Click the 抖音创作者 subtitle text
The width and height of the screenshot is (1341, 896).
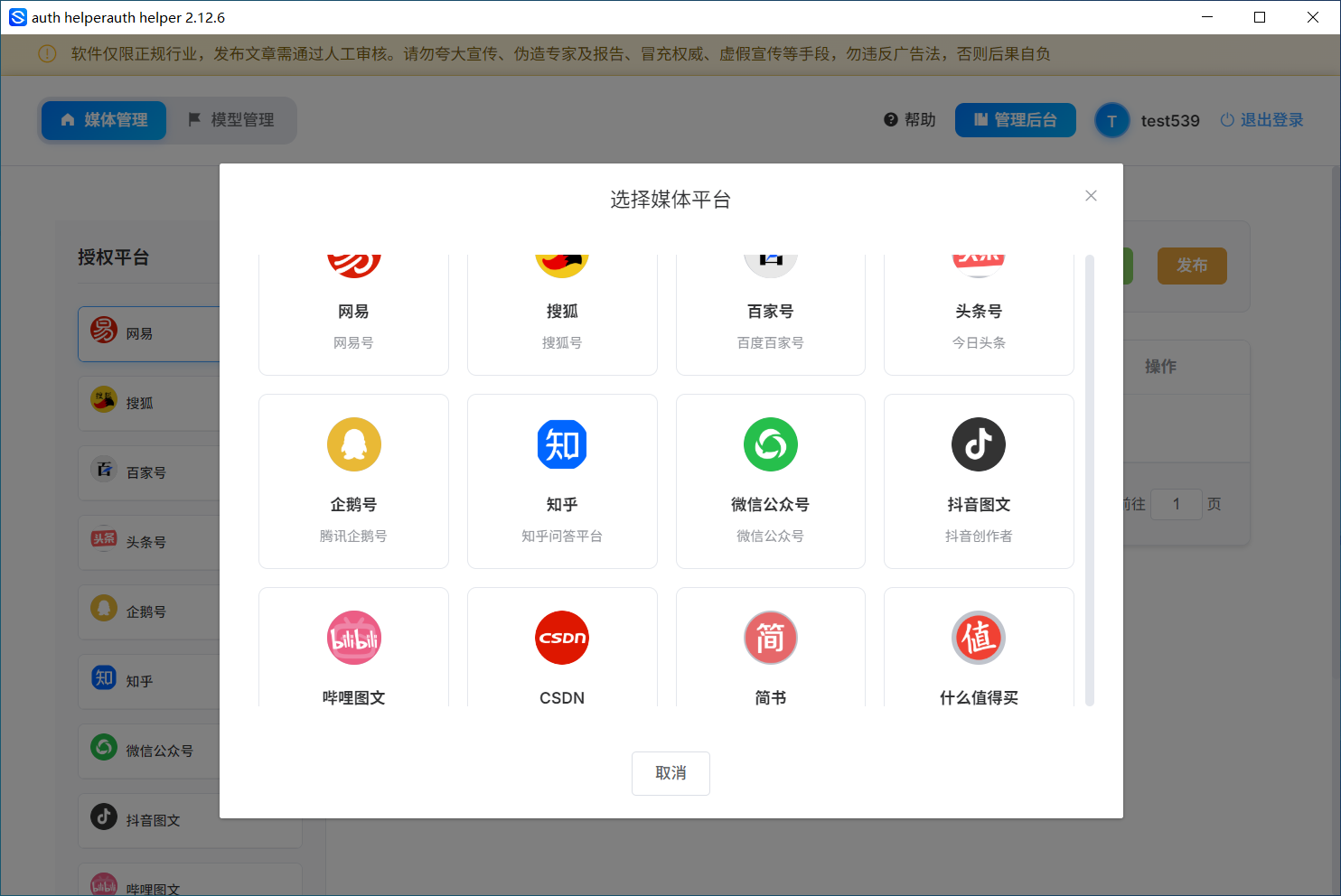[979, 537]
